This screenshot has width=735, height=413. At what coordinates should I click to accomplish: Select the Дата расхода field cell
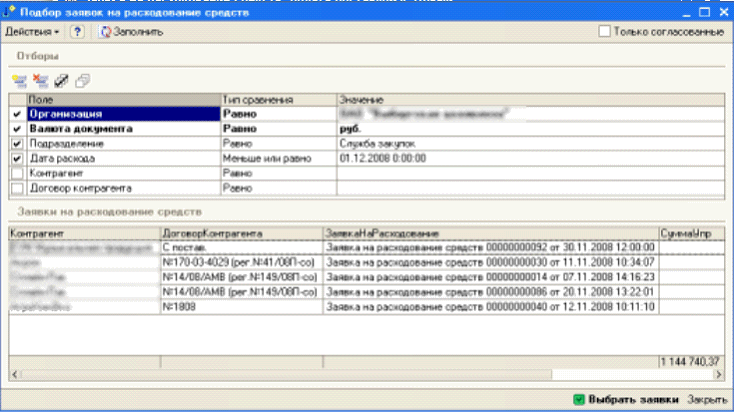(124, 158)
